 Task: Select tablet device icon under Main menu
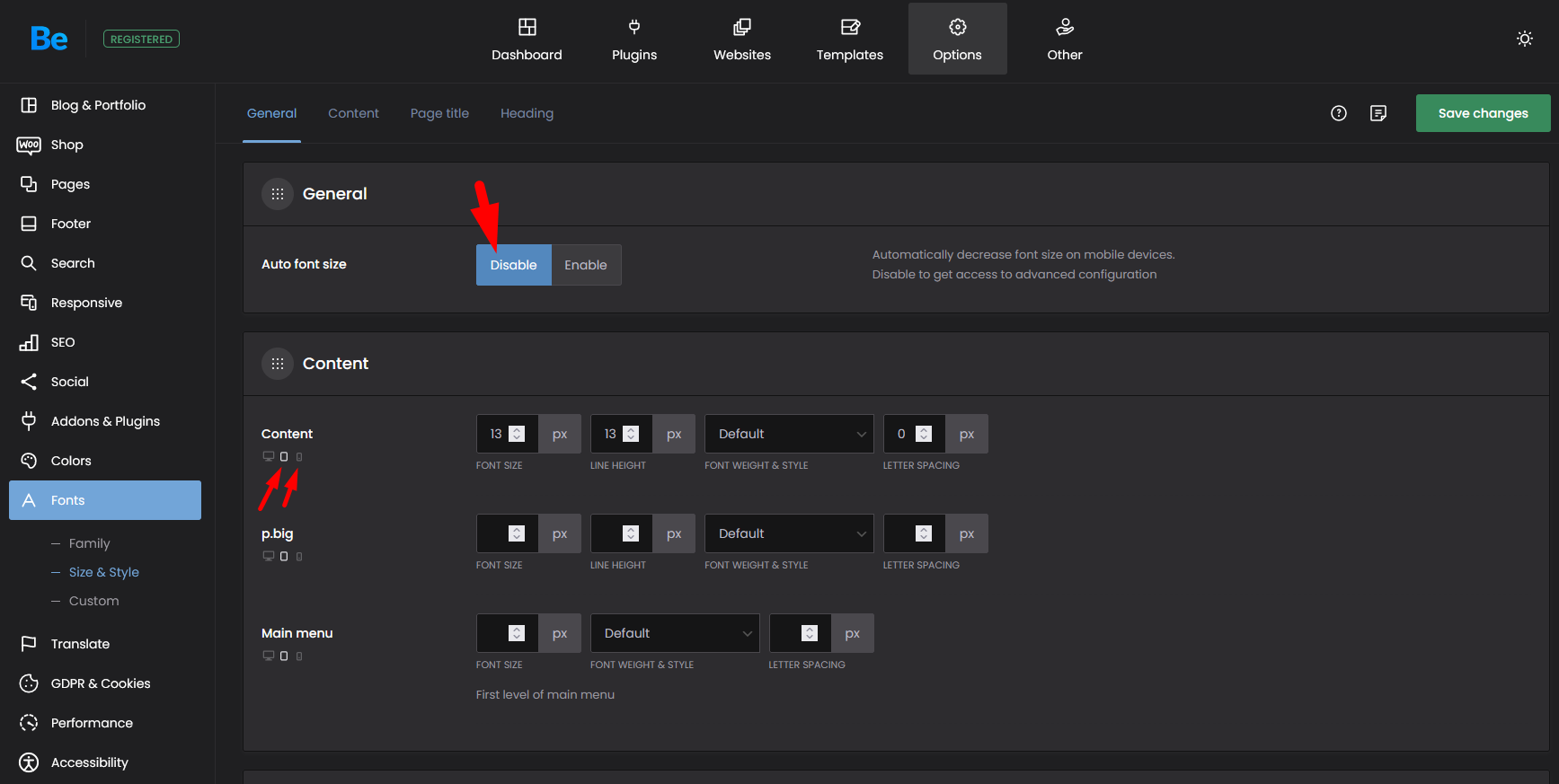284,656
